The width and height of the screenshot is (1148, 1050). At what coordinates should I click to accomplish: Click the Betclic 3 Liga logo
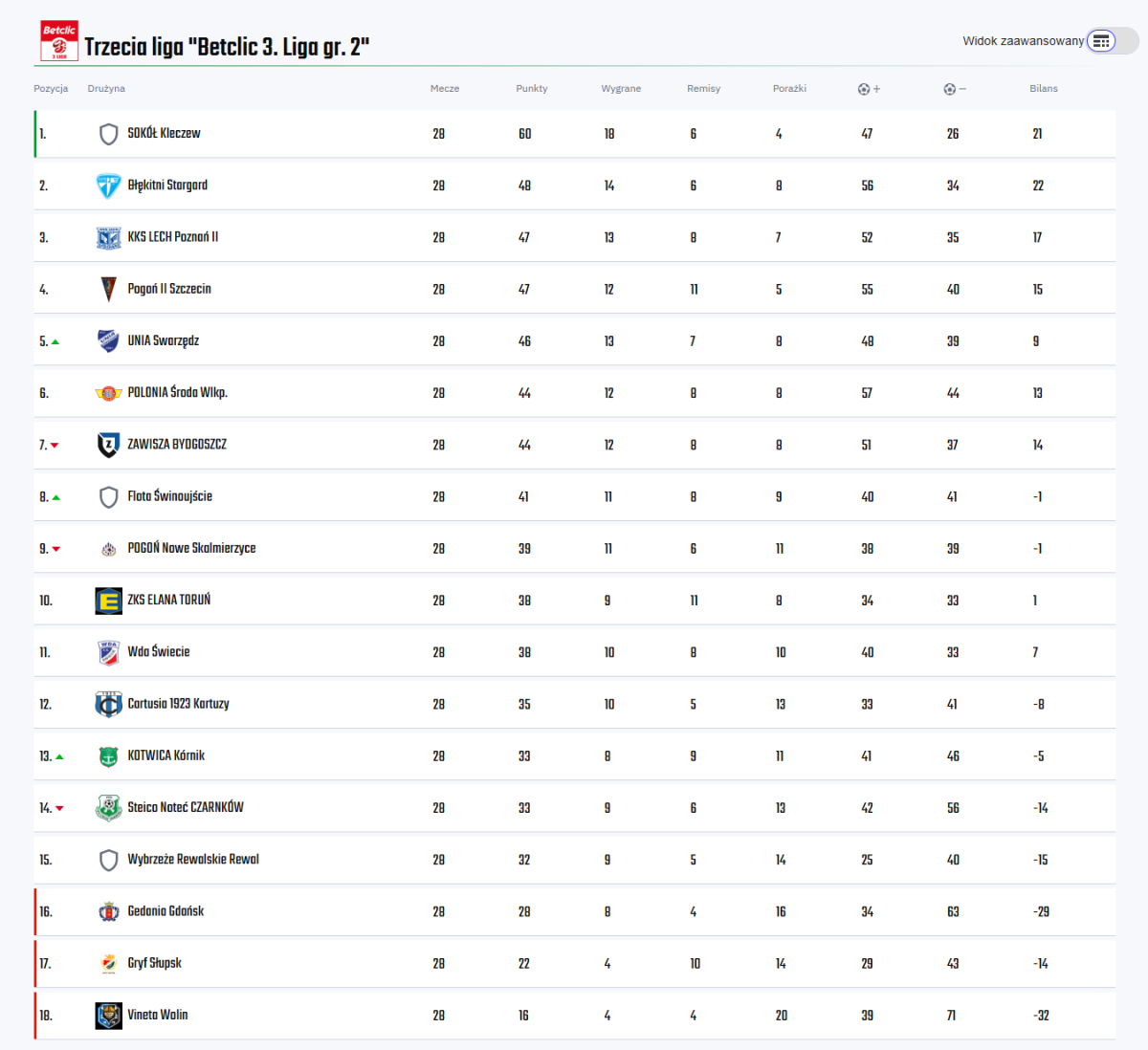click(x=59, y=42)
